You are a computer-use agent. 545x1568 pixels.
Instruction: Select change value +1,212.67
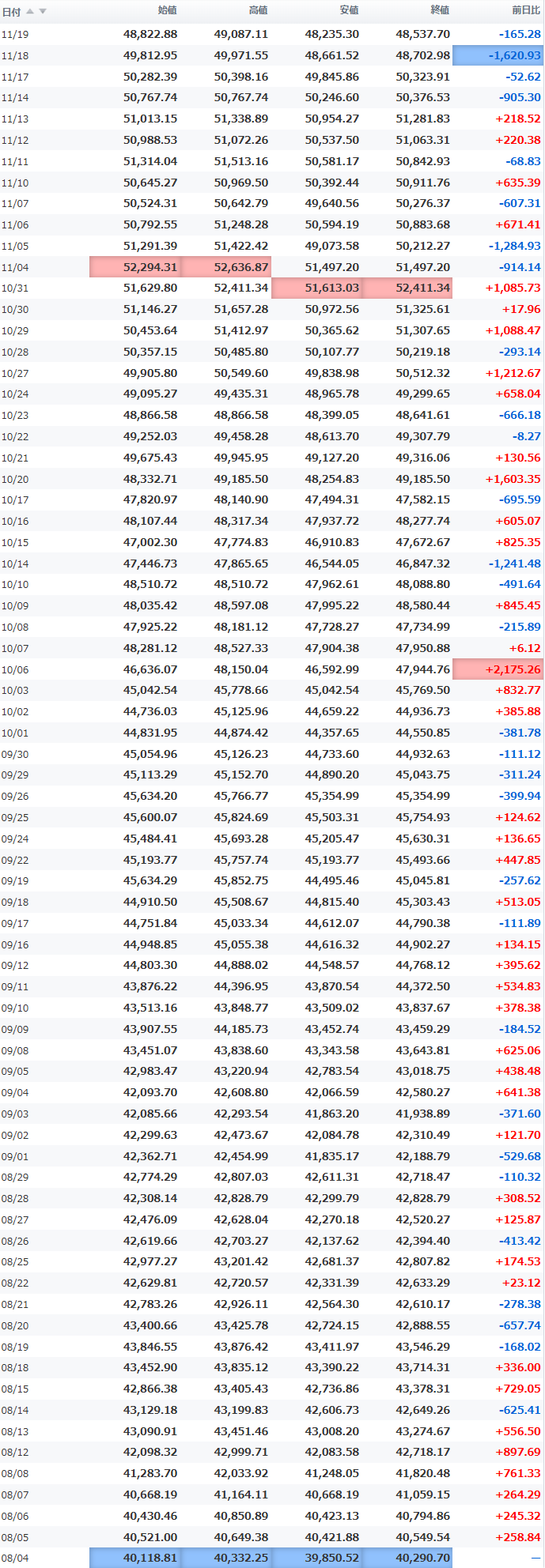[x=513, y=373]
